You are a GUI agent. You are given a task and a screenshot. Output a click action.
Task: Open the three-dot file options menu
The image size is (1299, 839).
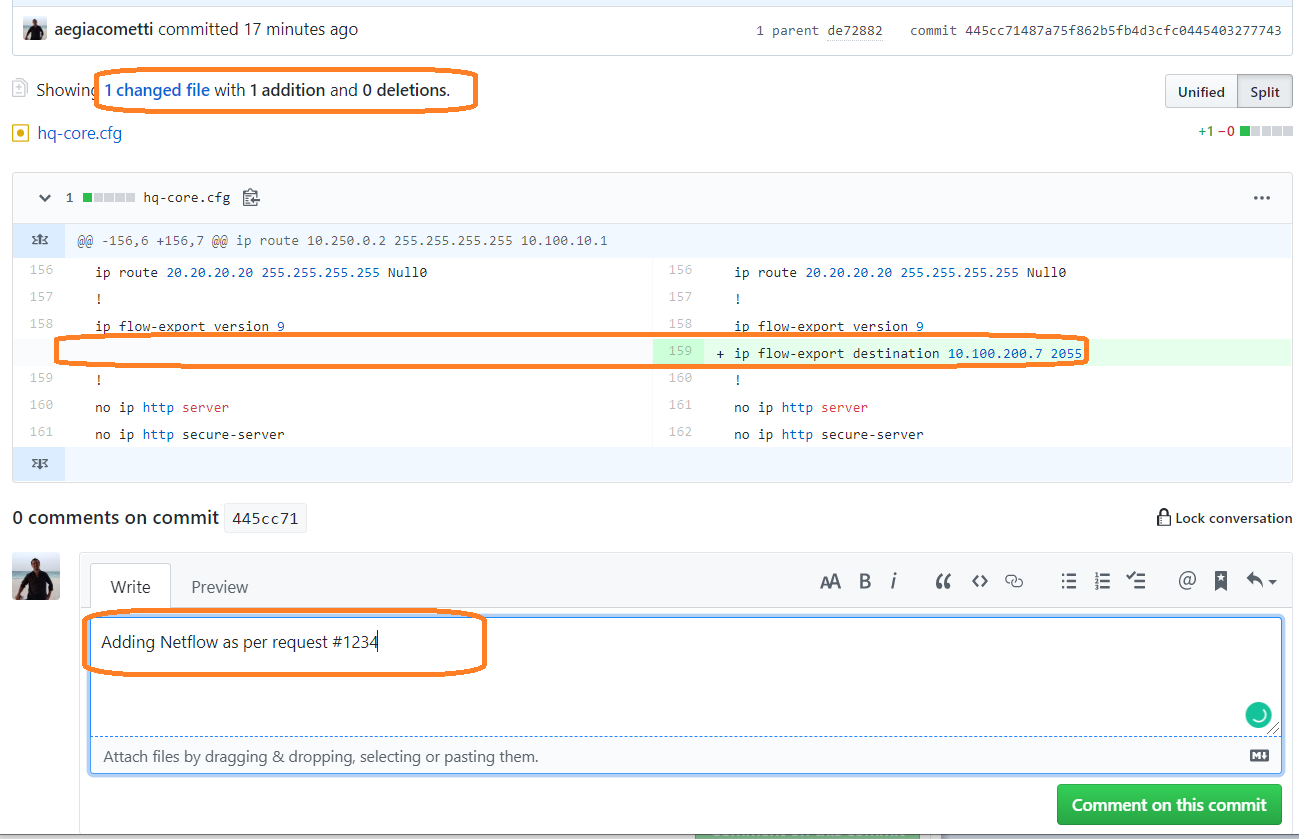click(x=1262, y=198)
